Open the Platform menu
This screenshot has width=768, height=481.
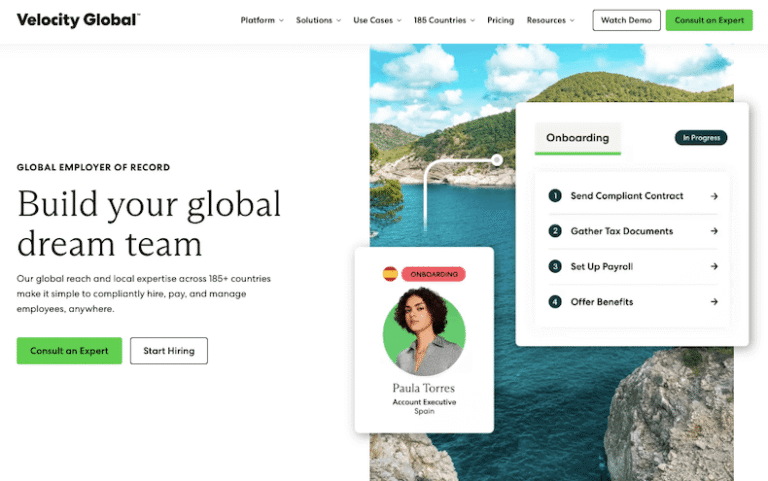pos(258,20)
